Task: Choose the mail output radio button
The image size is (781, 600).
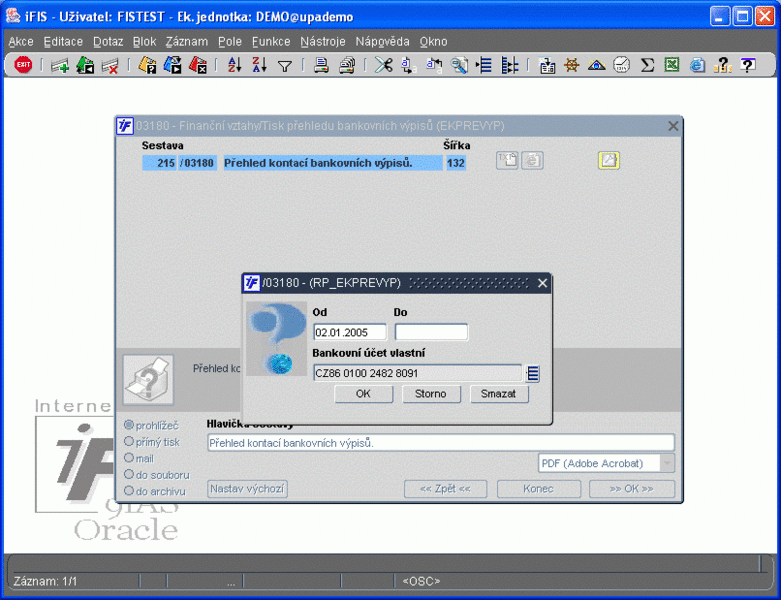Action: pos(129,458)
